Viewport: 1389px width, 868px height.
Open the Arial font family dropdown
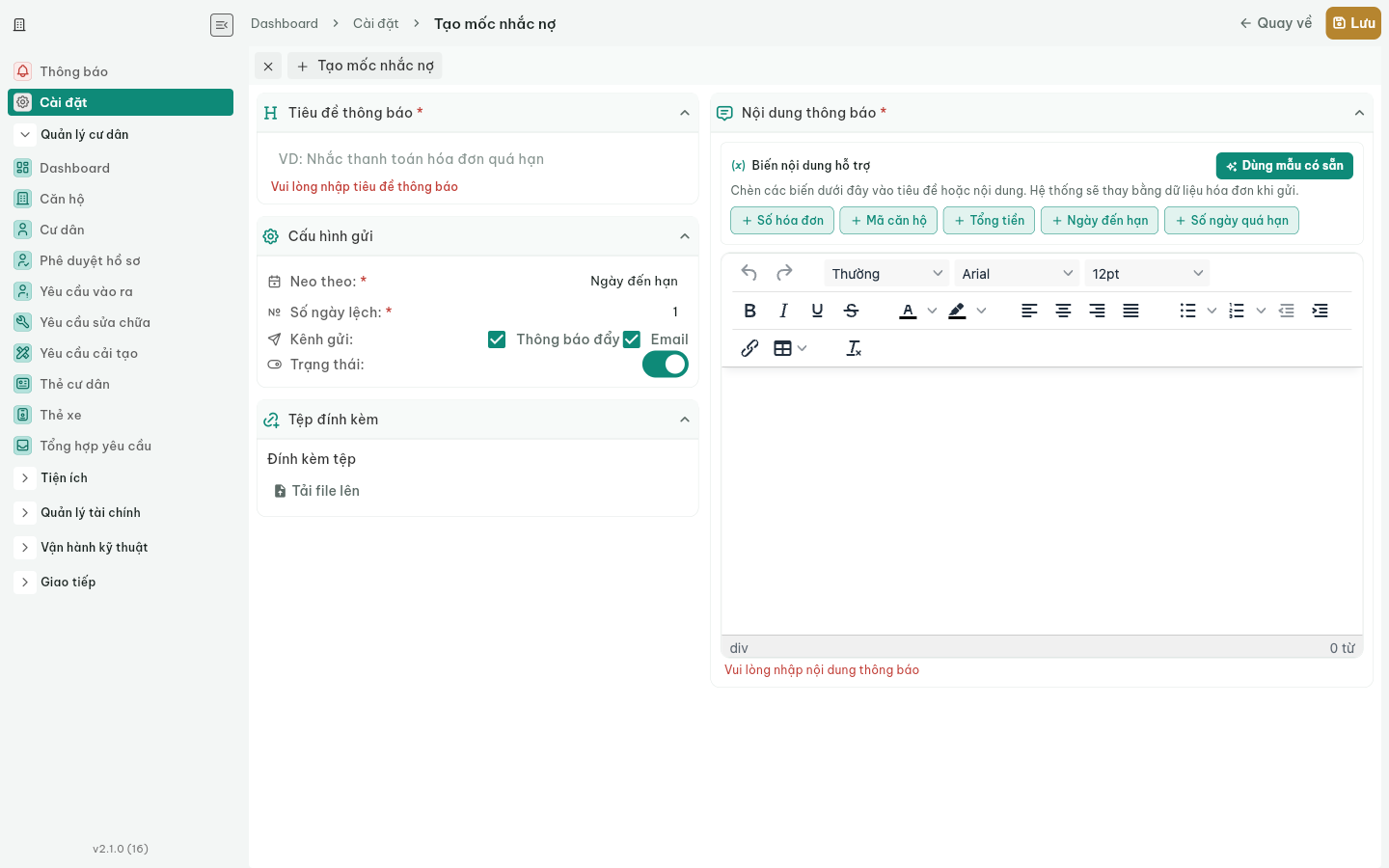(1017, 274)
